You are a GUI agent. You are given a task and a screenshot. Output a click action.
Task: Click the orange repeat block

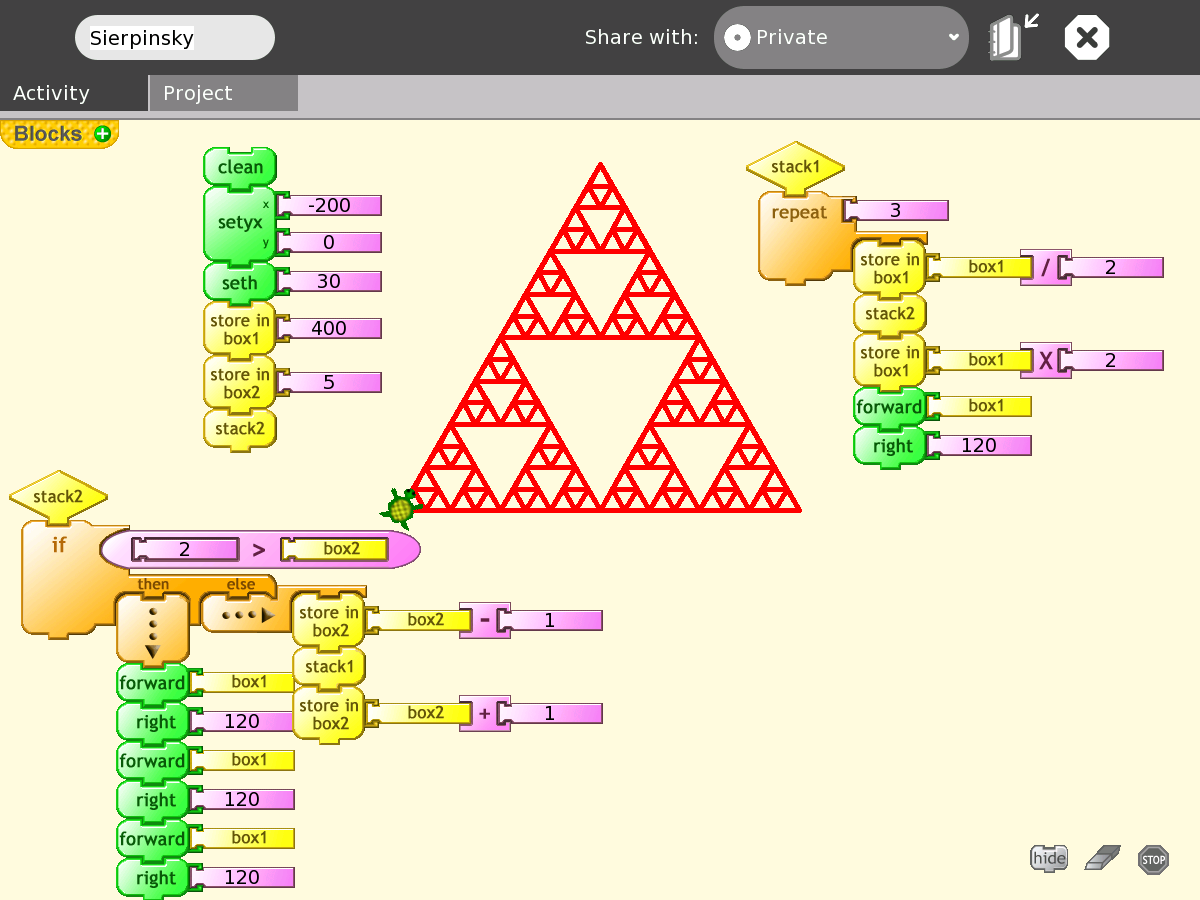tap(798, 214)
